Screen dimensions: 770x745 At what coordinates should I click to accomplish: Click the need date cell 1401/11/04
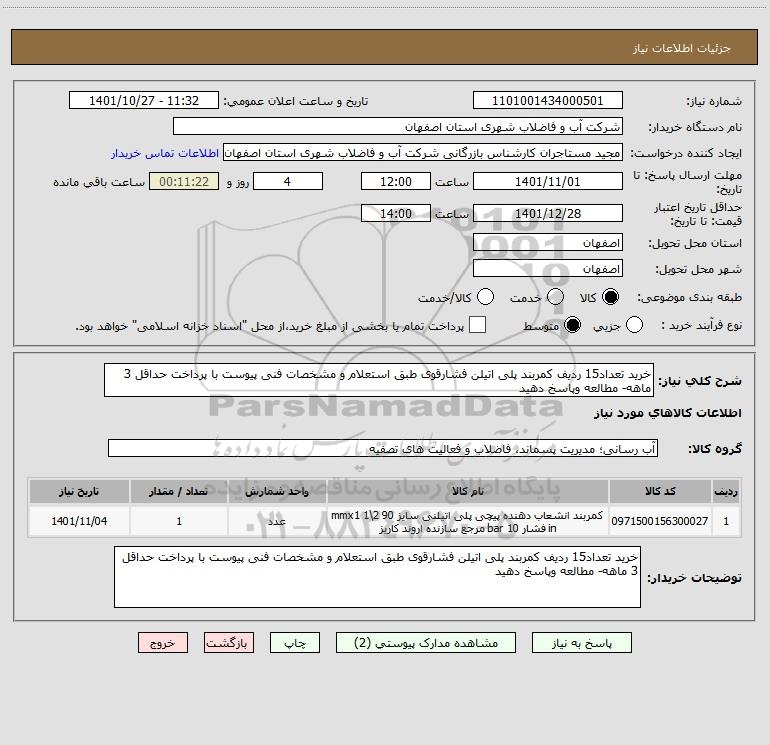(x=79, y=521)
